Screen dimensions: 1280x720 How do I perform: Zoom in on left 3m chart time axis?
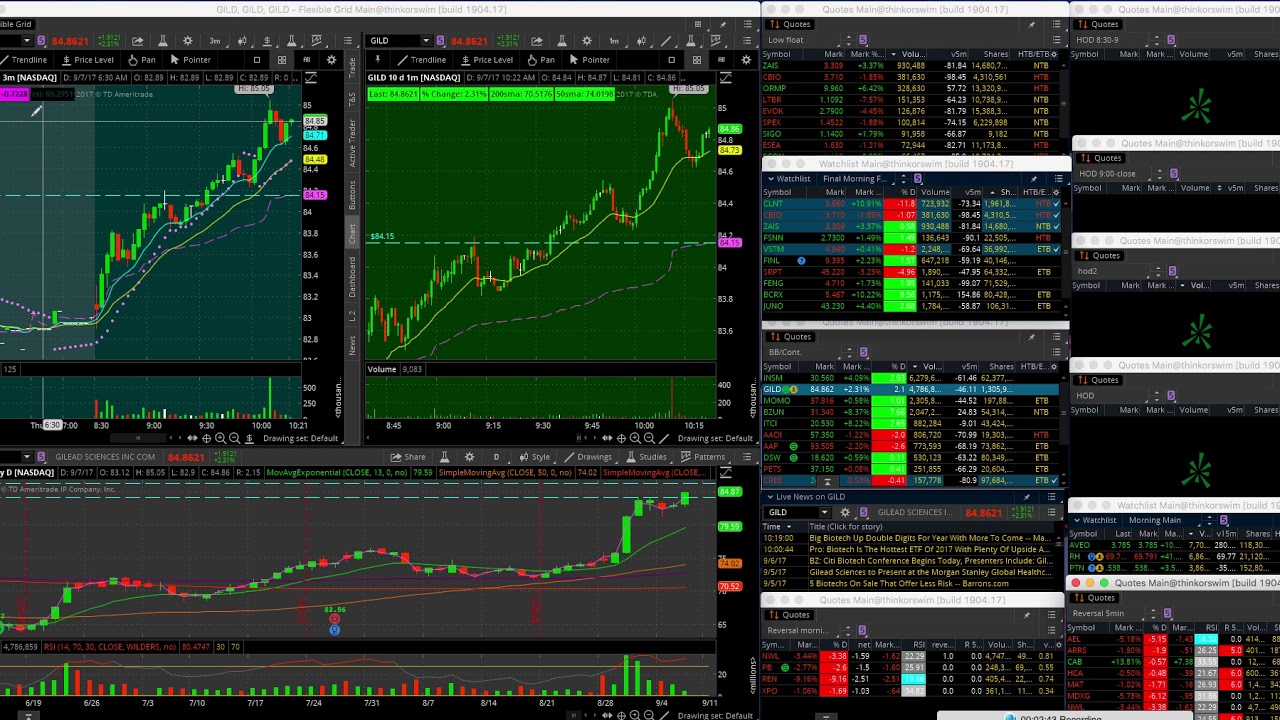coord(220,438)
